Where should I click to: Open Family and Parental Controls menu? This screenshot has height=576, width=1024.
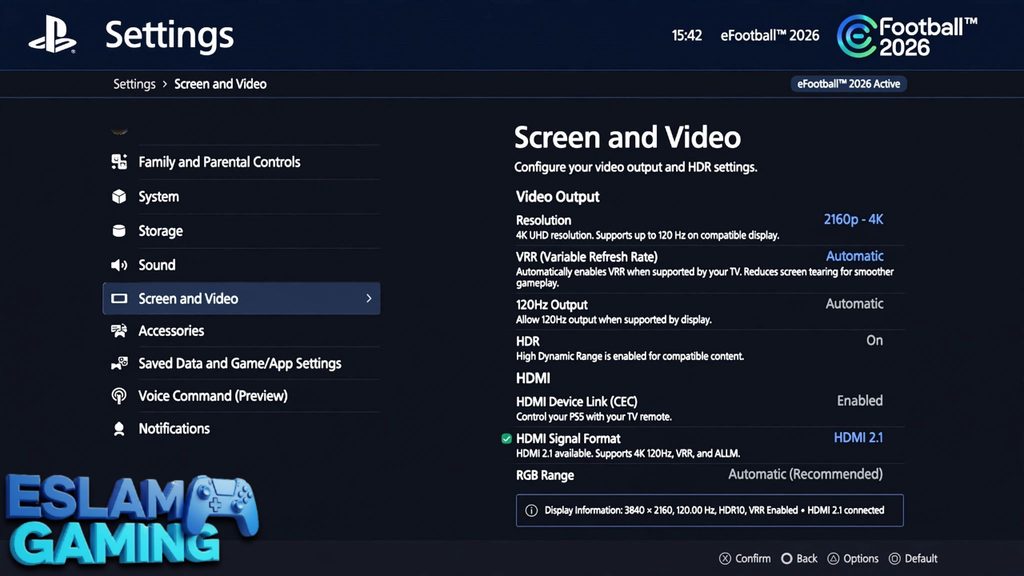pyautogui.click(x=242, y=162)
